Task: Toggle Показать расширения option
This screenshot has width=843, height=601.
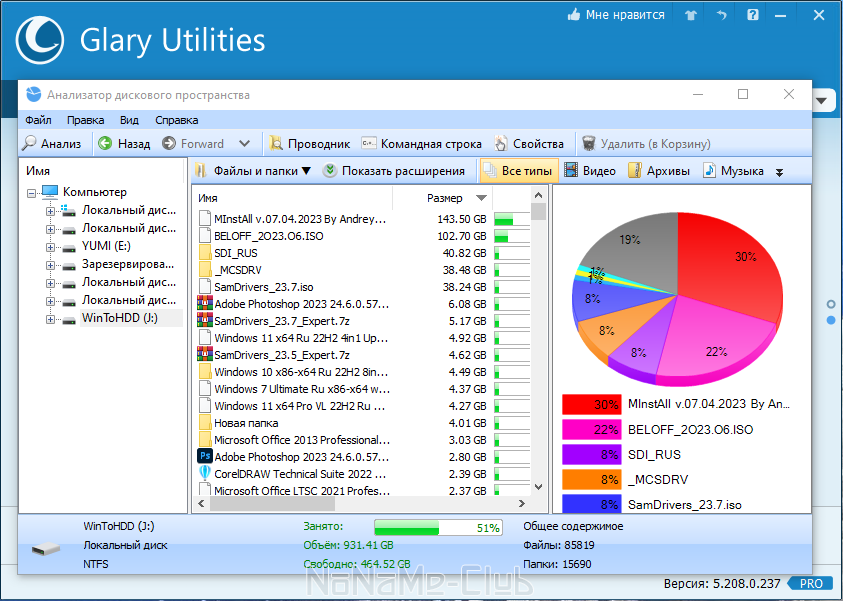Action: (x=394, y=171)
